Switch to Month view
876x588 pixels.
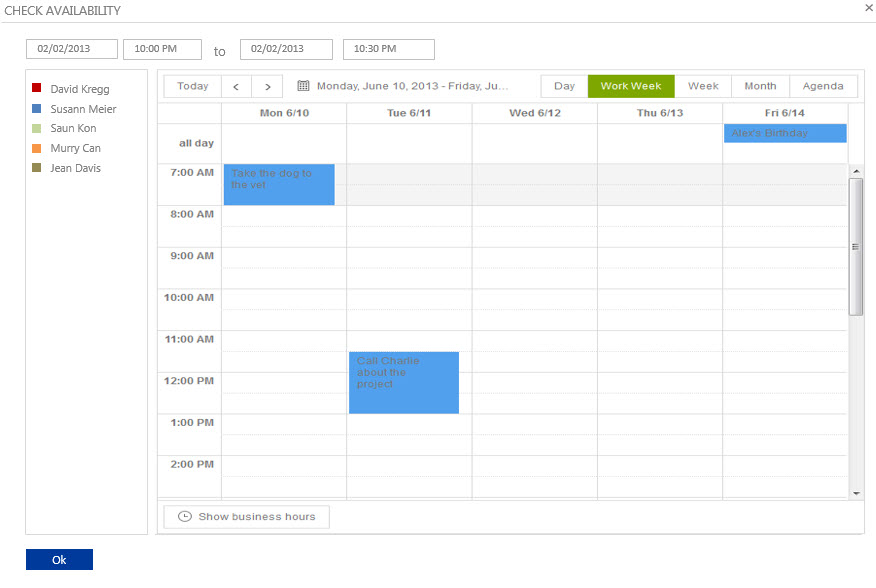tap(760, 86)
